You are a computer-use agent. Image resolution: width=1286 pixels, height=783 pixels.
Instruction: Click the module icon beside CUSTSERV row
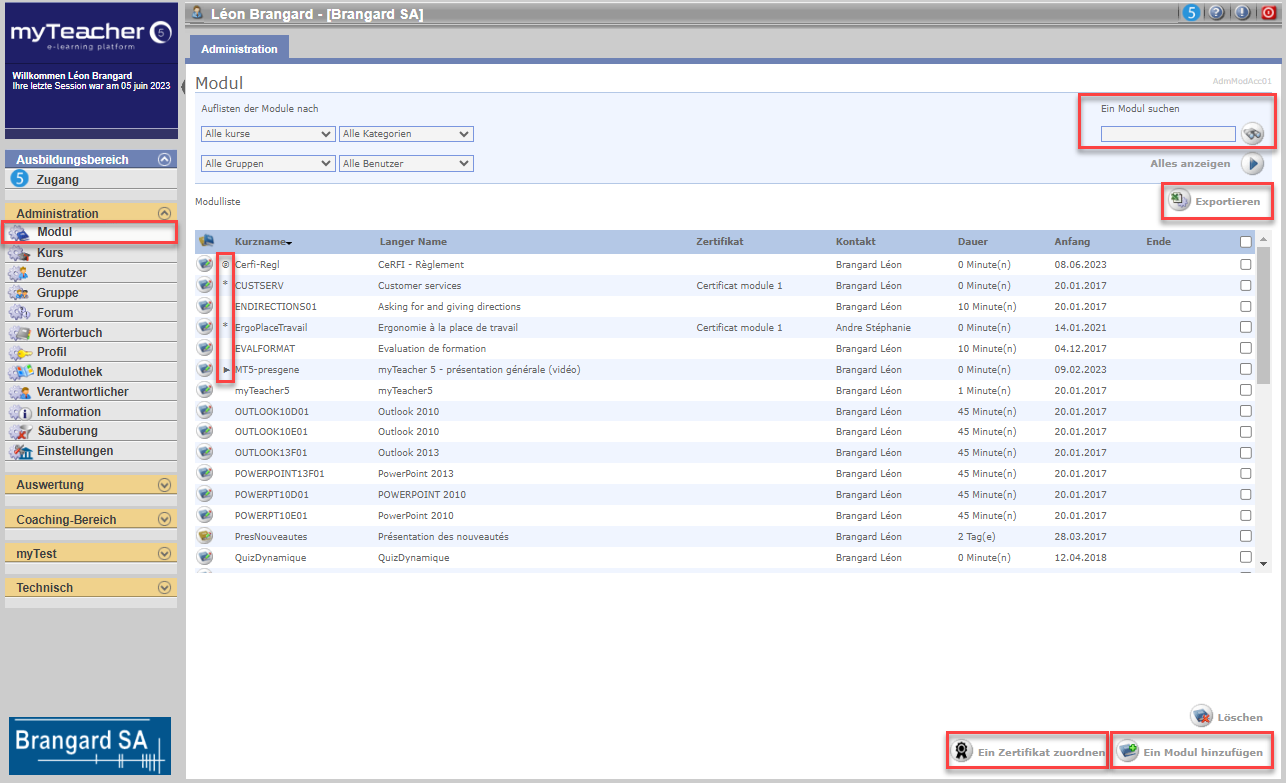(x=205, y=286)
